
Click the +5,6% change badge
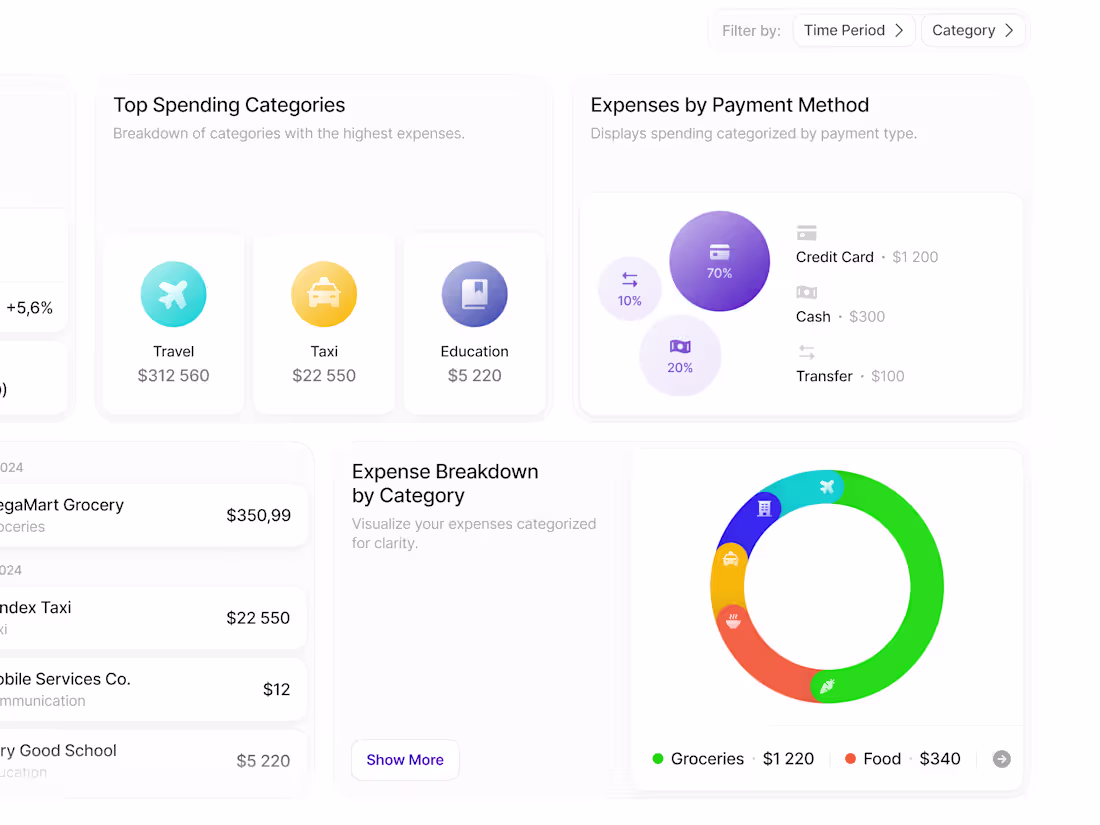tap(31, 307)
